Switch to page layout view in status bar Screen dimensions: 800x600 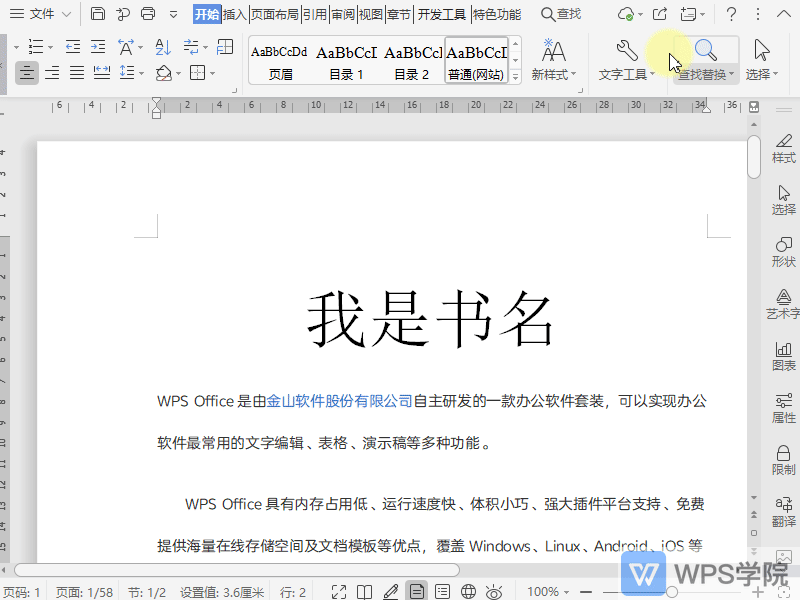416,592
